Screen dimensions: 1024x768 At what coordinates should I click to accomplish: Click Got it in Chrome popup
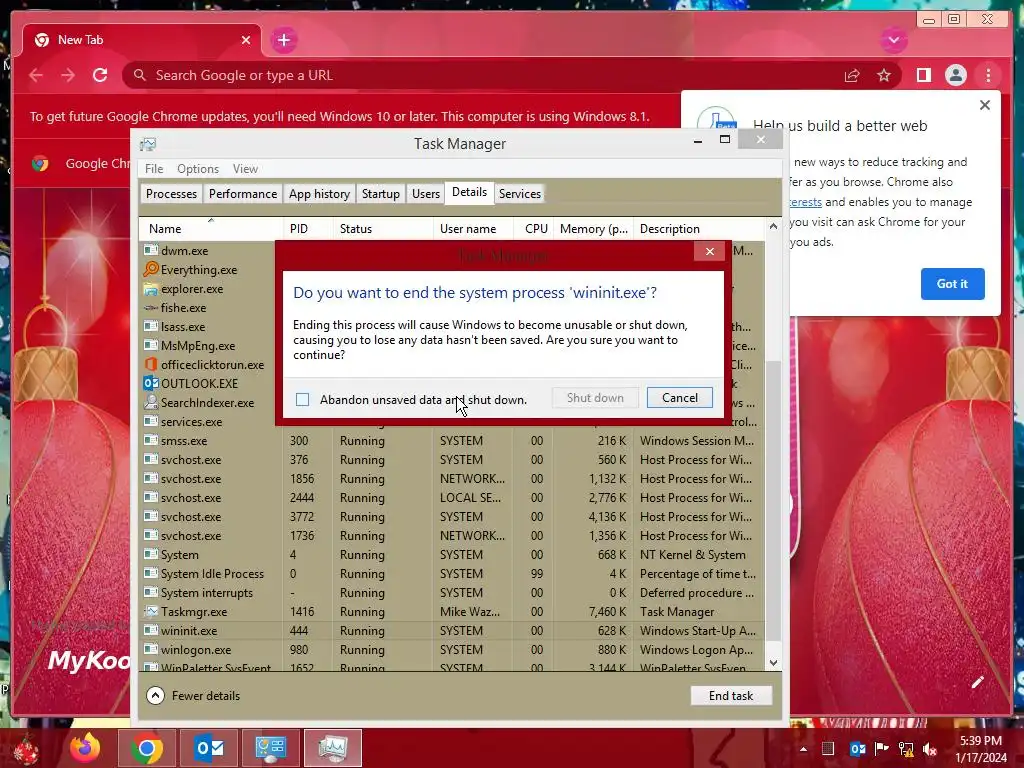952,283
